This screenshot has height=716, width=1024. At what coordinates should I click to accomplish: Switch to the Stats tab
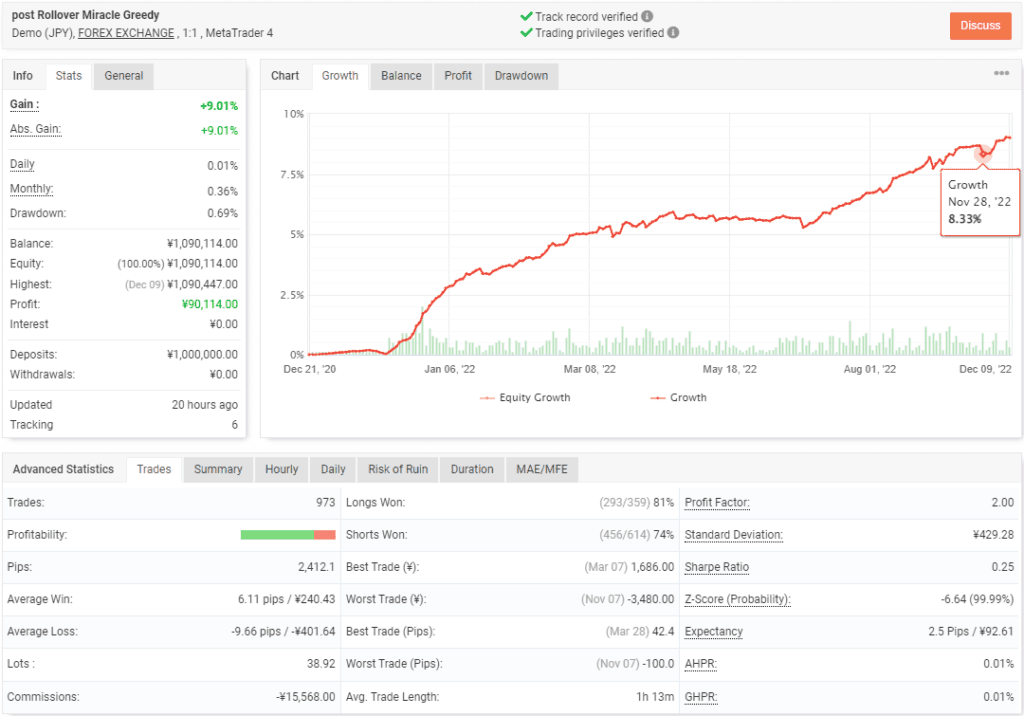tap(68, 75)
